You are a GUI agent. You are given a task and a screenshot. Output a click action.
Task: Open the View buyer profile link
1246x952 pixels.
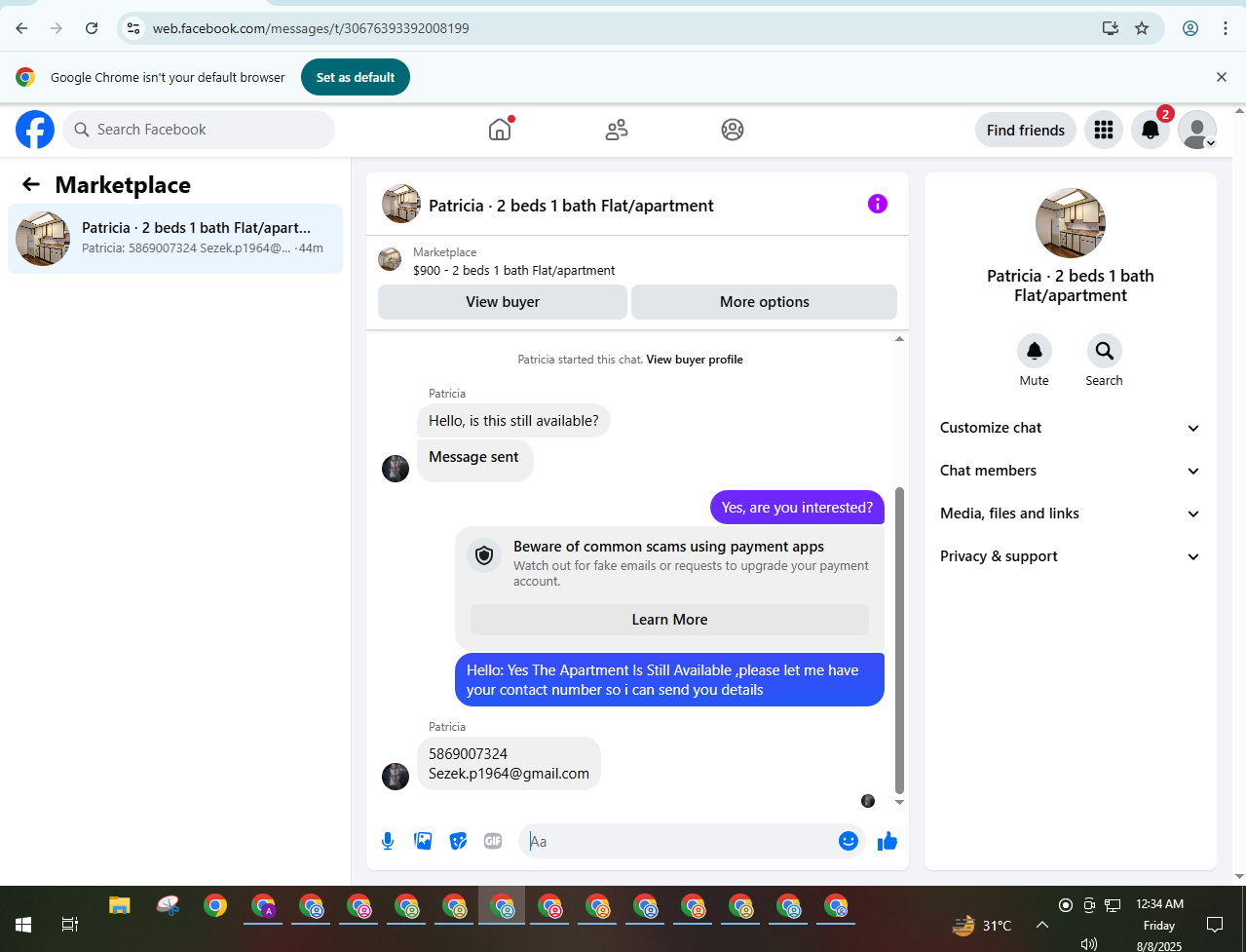point(695,360)
